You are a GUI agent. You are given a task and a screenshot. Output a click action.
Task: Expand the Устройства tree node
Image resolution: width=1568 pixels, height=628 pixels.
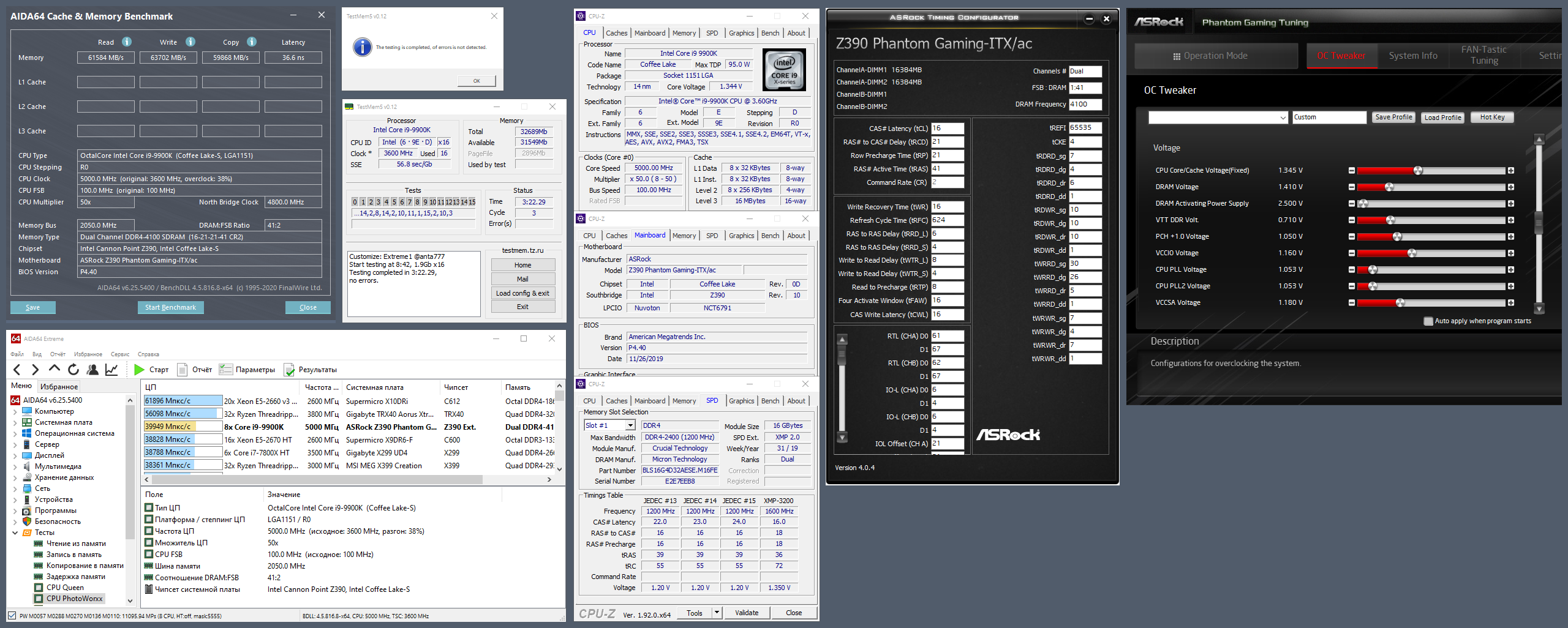tap(15, 499)
